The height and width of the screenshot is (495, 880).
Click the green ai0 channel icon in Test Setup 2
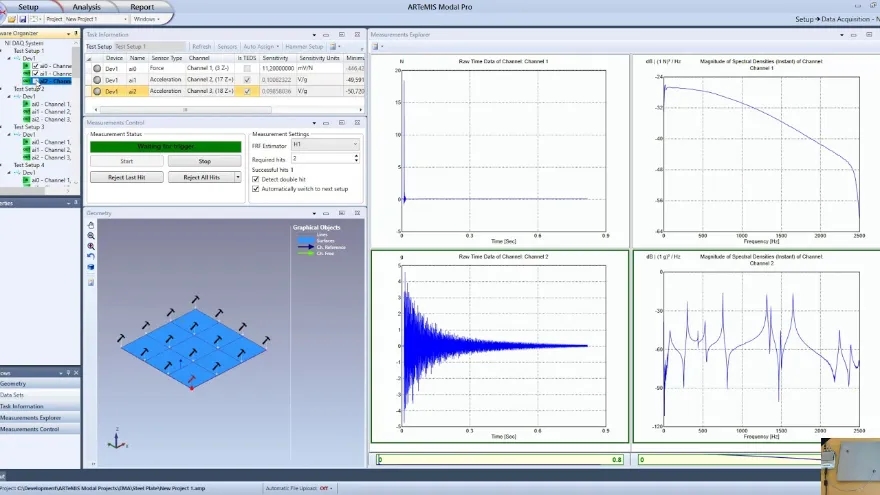tap(26, 104)
